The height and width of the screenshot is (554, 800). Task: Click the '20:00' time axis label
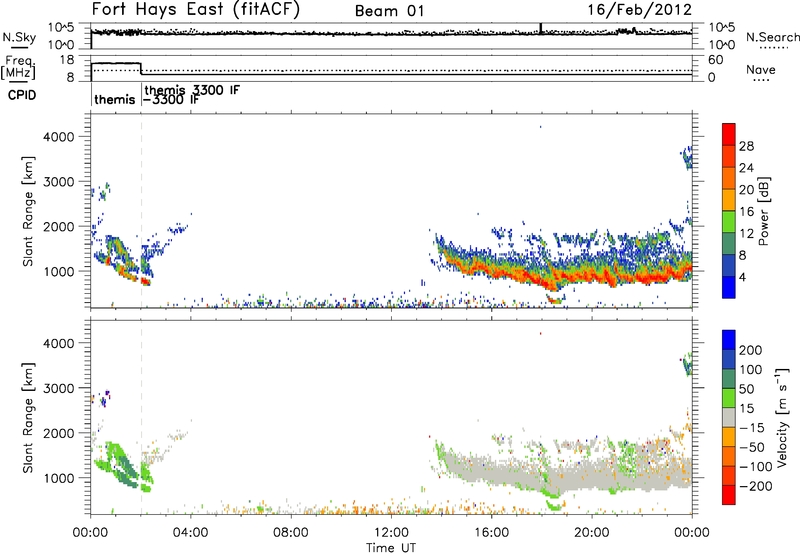592,533
